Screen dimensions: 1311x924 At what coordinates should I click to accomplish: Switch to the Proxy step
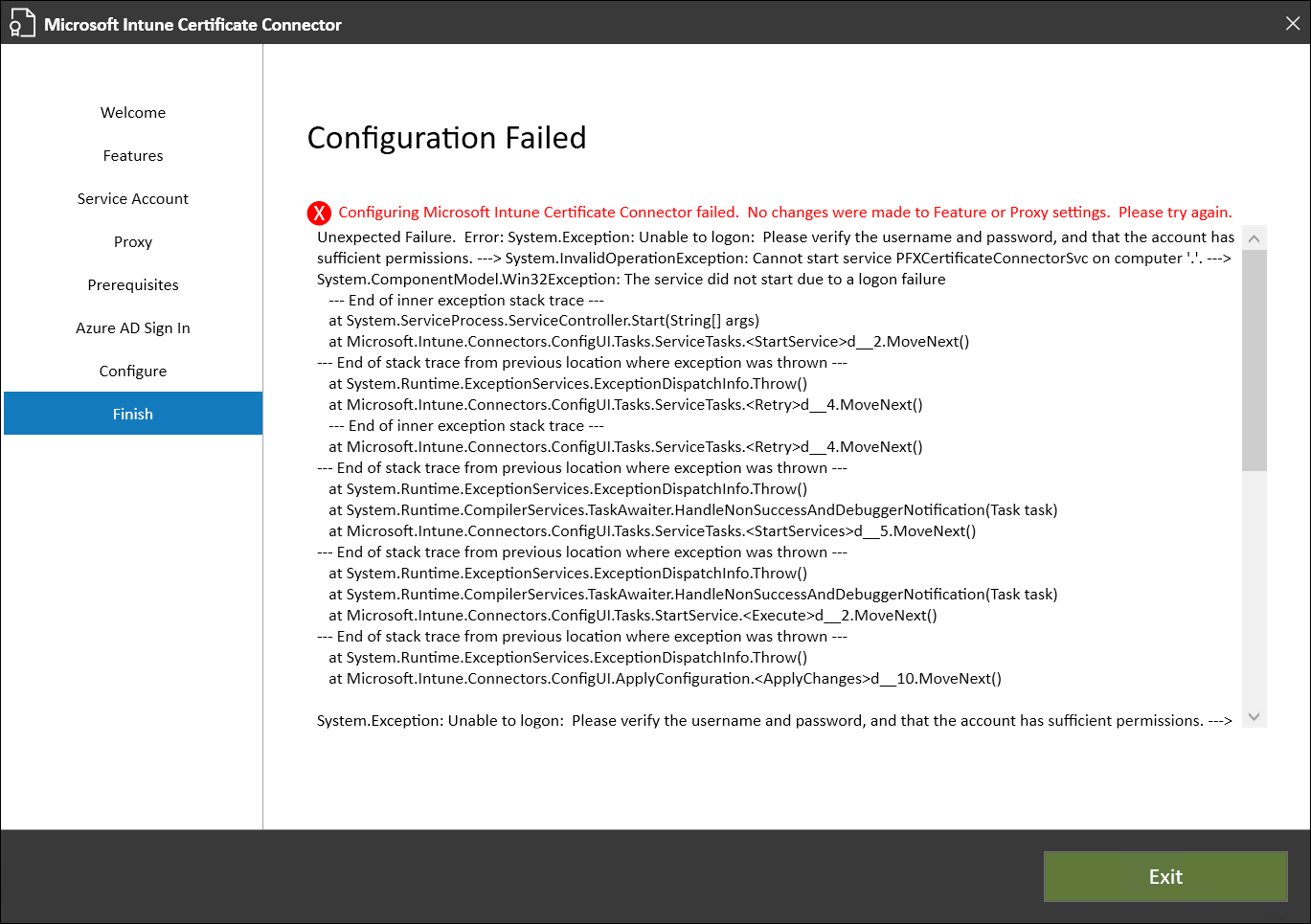pyautogui.click(x=133, y=241)
